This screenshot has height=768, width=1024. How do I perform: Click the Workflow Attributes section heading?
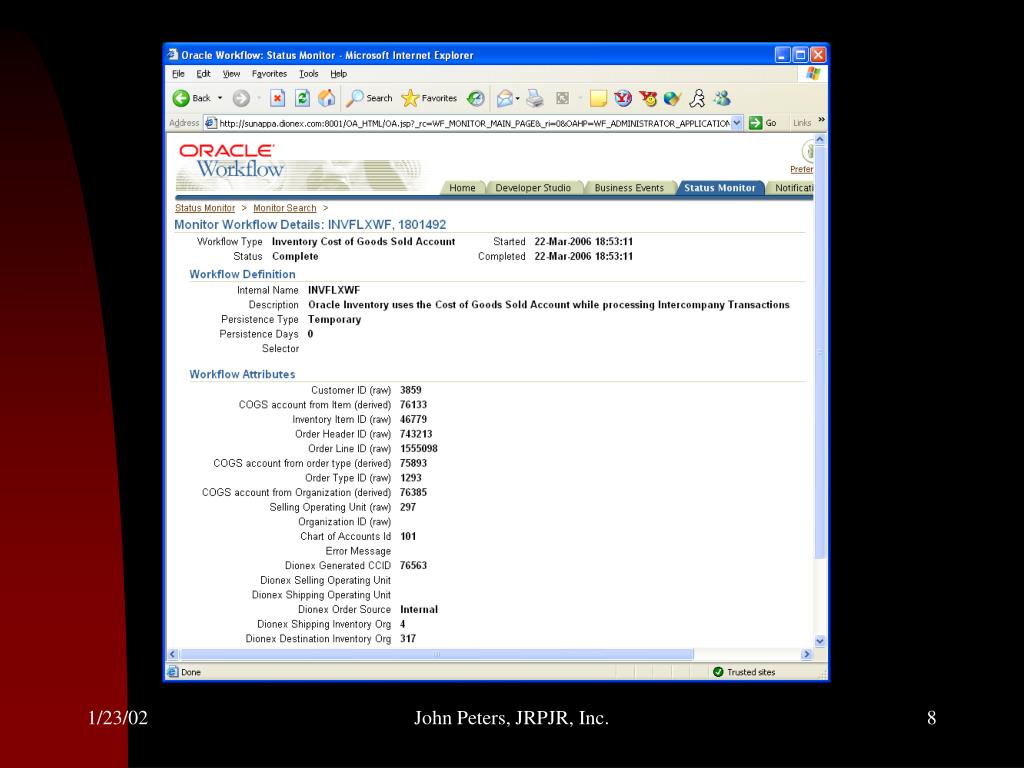tap(242, 374)
